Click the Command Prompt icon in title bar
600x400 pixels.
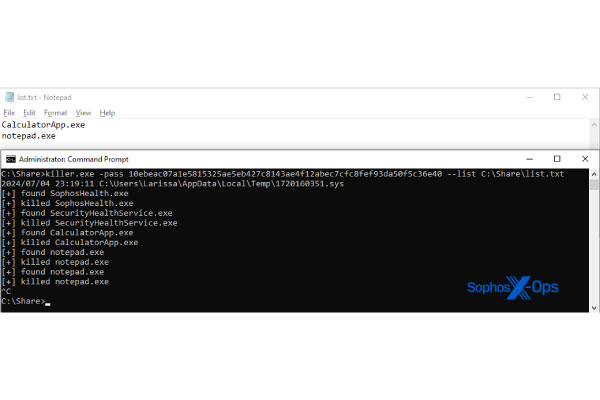click(11, 159)
